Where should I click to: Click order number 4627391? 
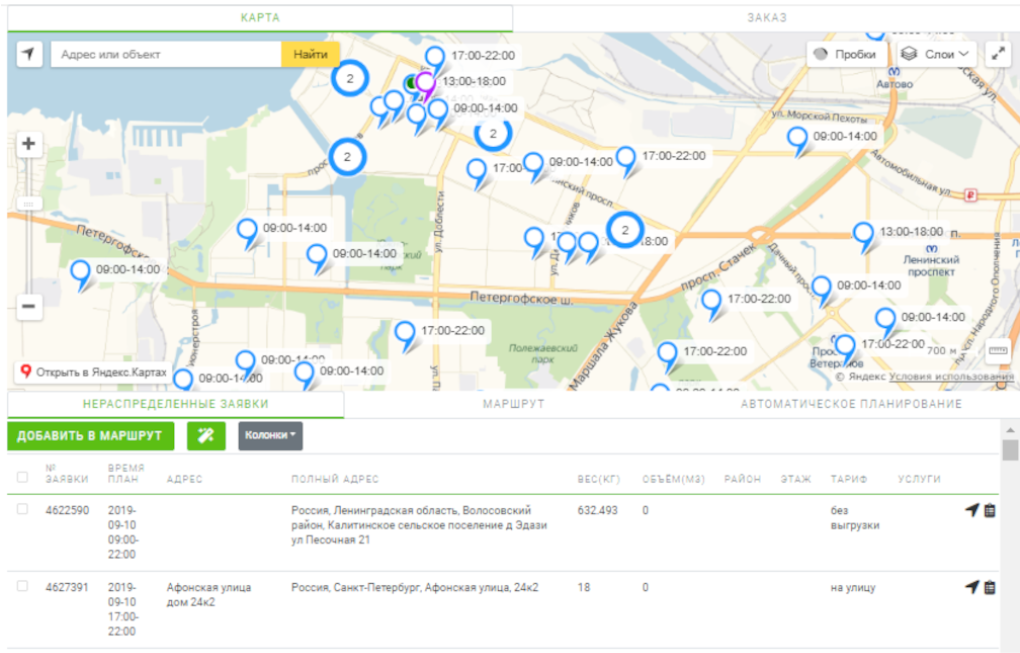[x=66, y=587]
